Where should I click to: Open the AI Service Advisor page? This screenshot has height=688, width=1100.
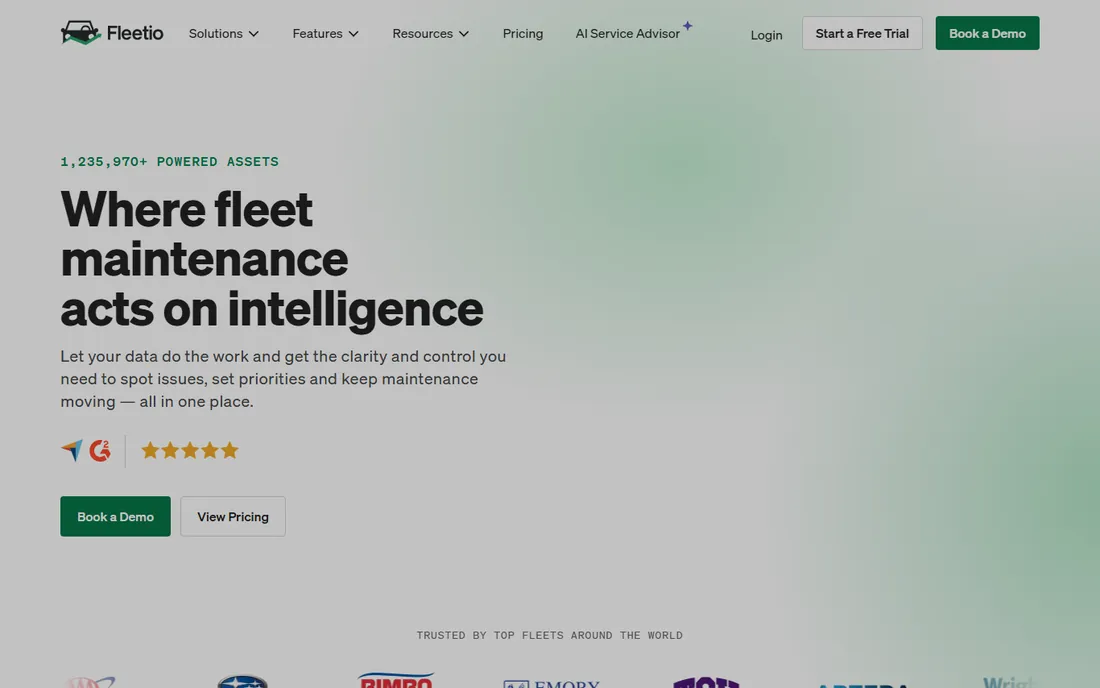(x=628, y=34)
